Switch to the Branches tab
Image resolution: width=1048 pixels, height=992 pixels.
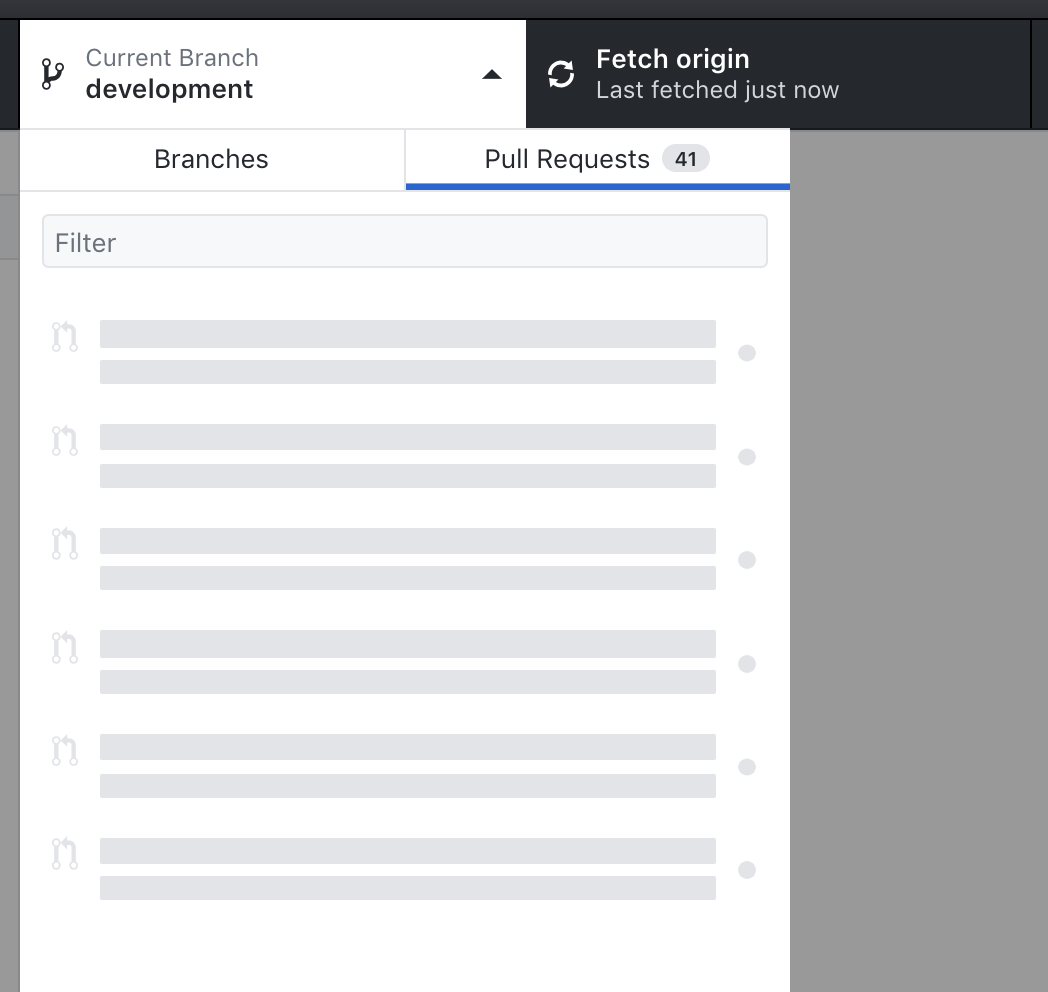[x=212, y=160]
